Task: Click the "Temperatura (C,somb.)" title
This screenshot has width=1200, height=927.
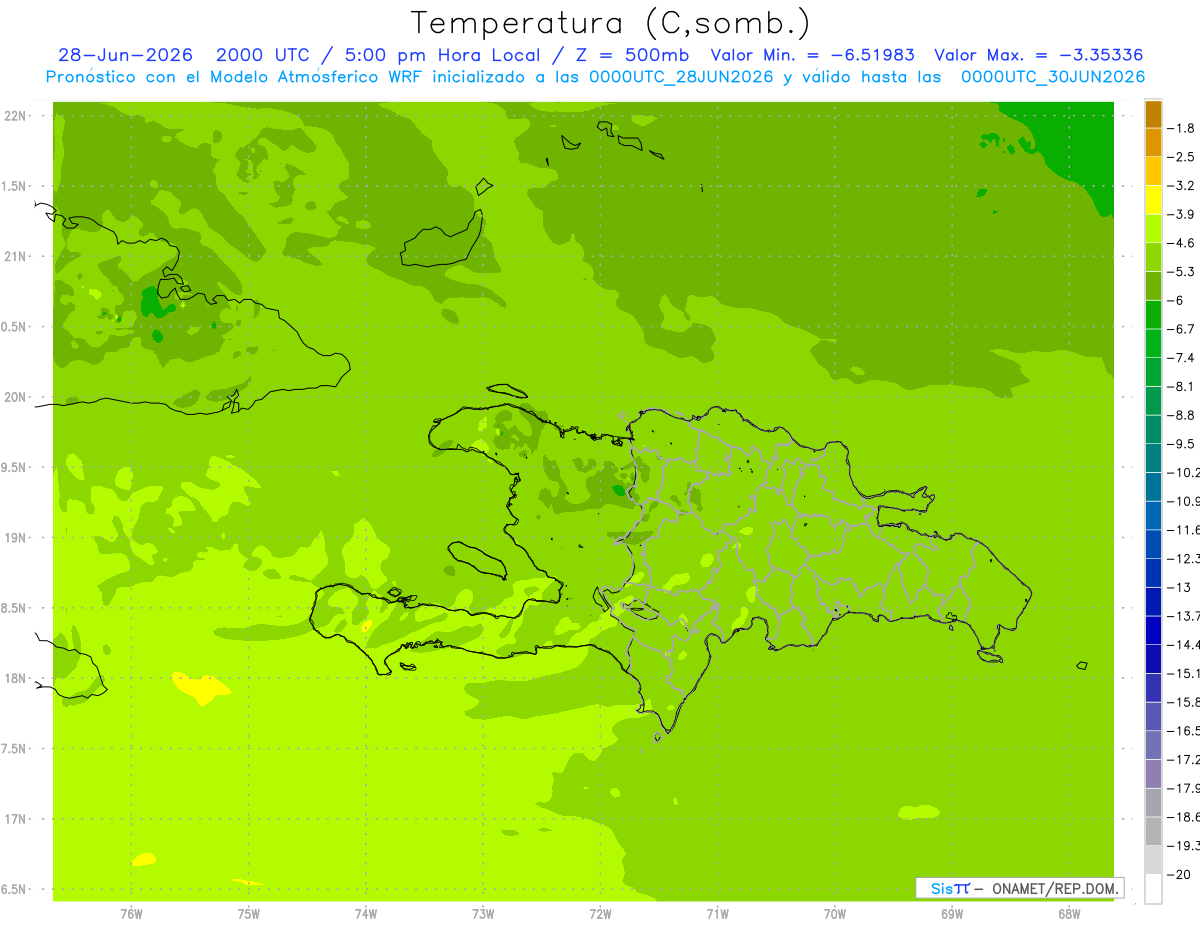Action: coord(610,22)
